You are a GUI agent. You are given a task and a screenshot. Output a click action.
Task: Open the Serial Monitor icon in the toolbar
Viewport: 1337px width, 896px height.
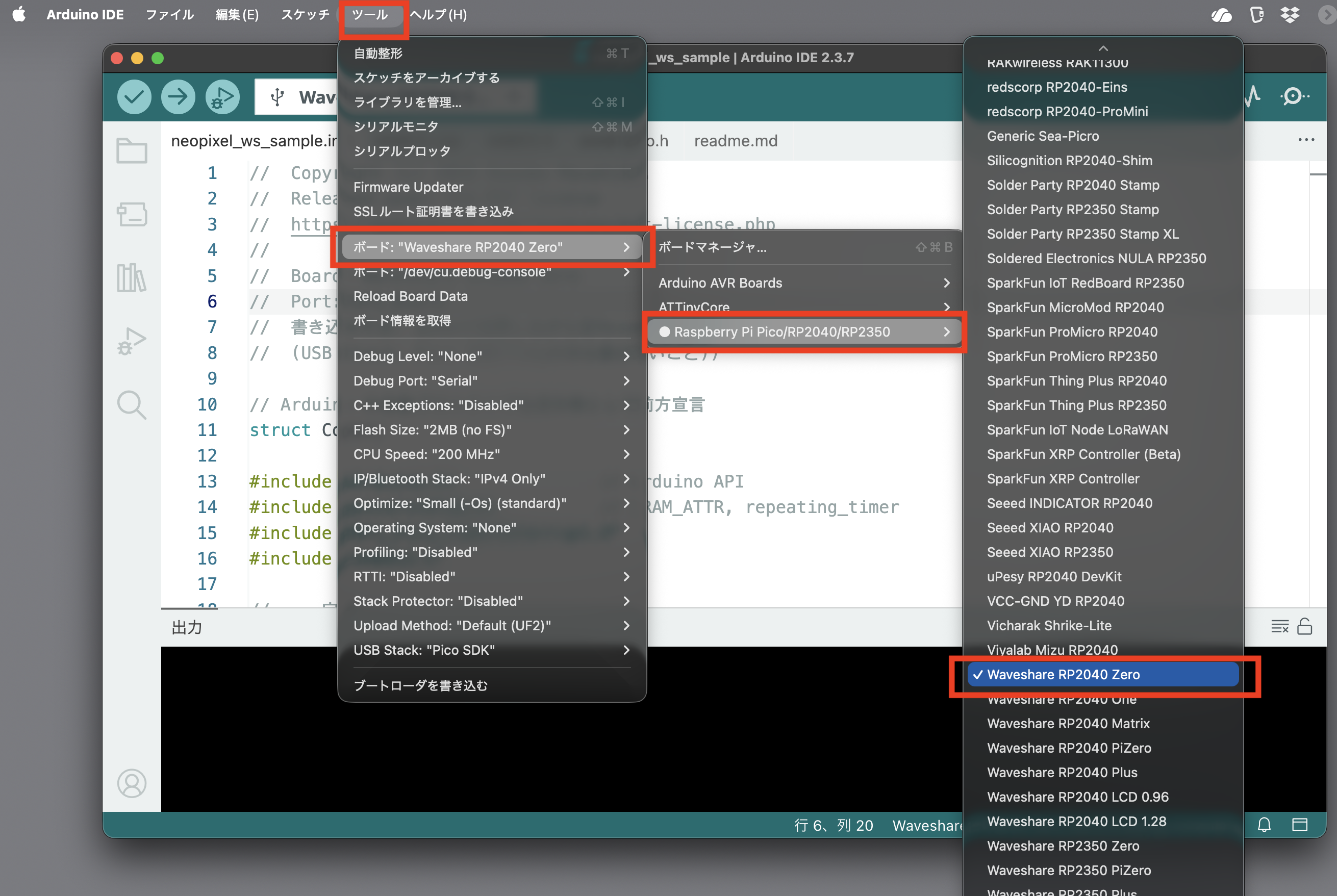(x=1294, y=96)
